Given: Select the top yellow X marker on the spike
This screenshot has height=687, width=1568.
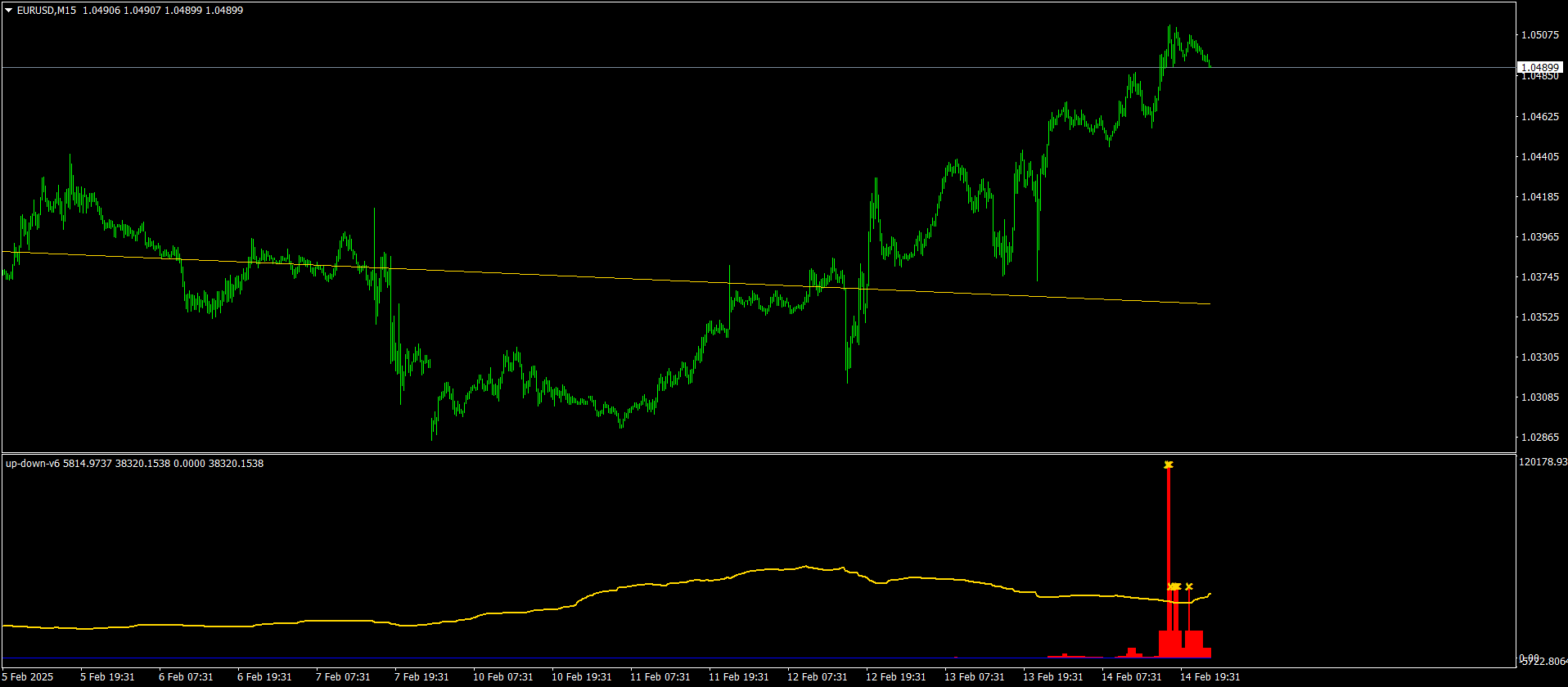Looking at the screenshot, I should click(1169, 465).
